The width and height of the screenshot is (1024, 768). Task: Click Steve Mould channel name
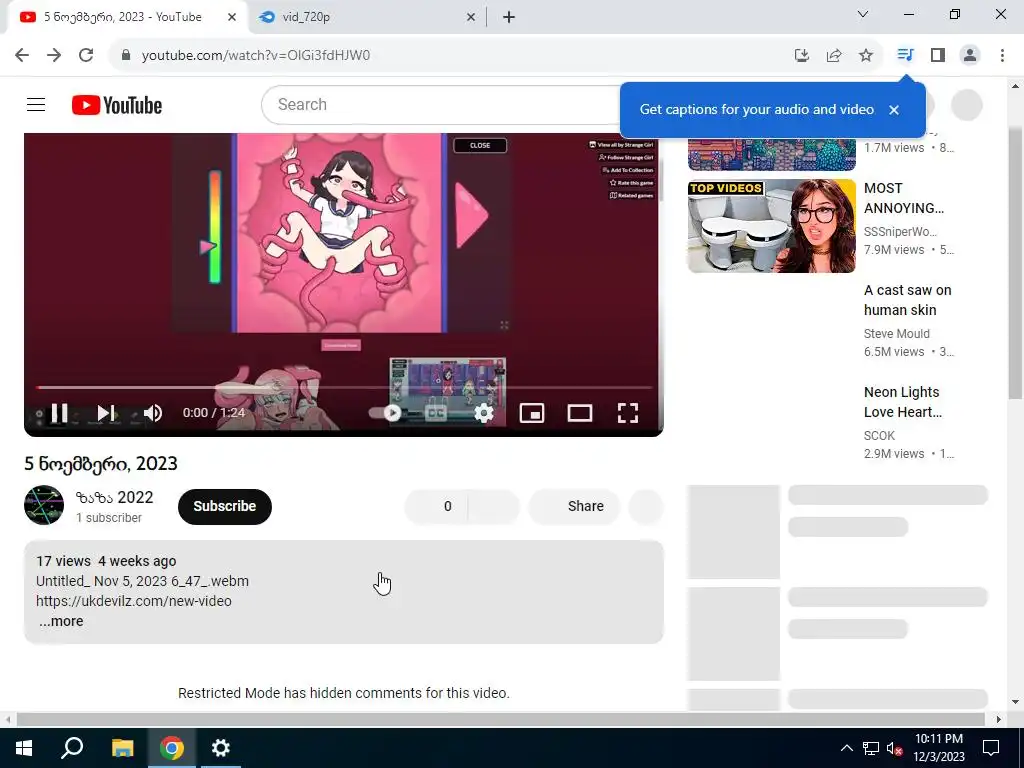tap(897, 334)
